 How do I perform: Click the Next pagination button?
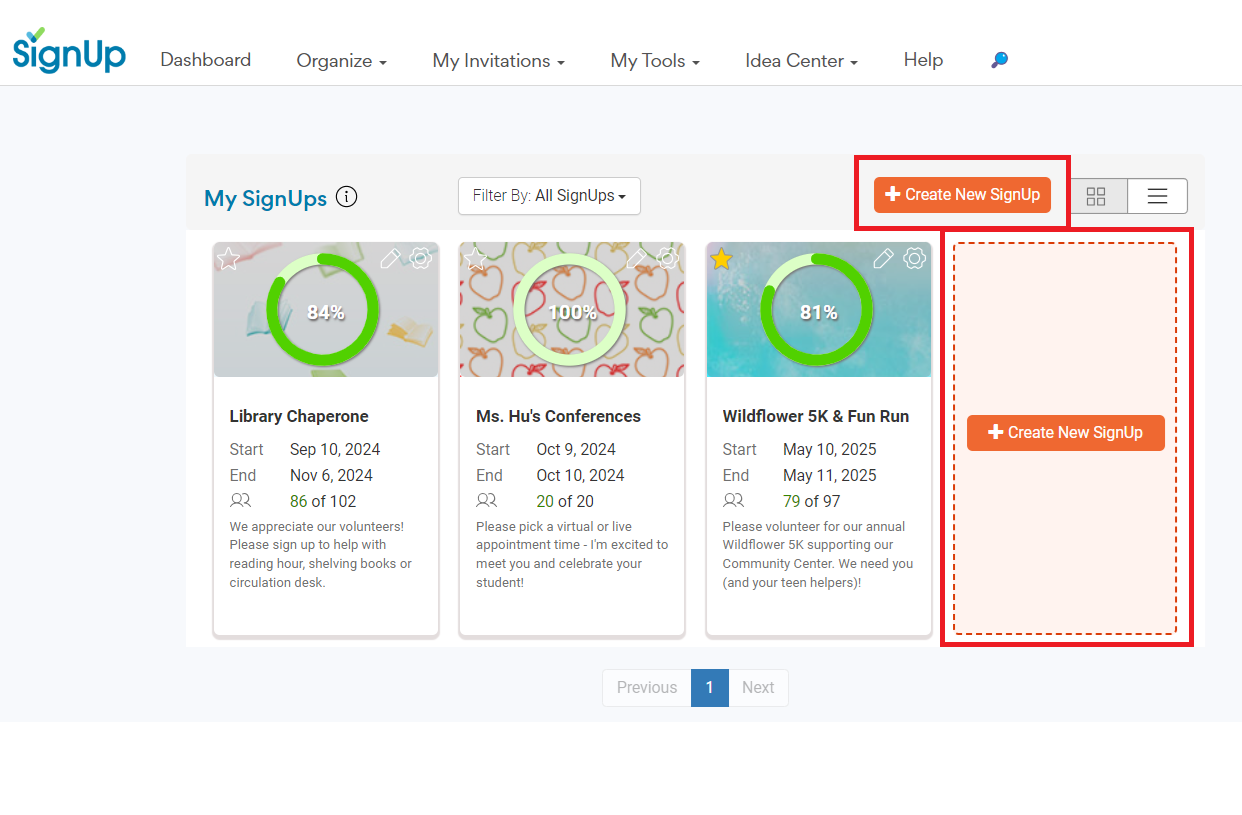[758, 688]
